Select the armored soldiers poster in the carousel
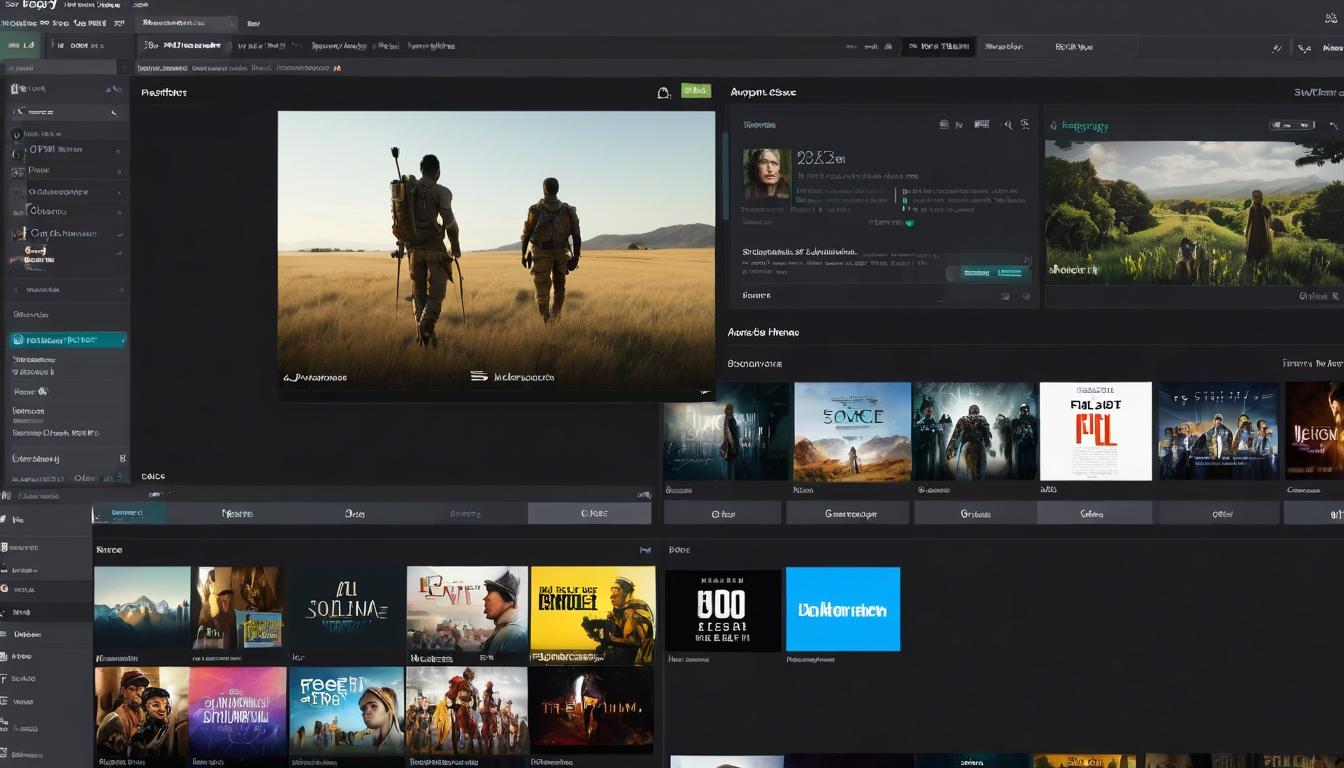Viewport: 1344px width, 768px height. [x=974, y=431]
